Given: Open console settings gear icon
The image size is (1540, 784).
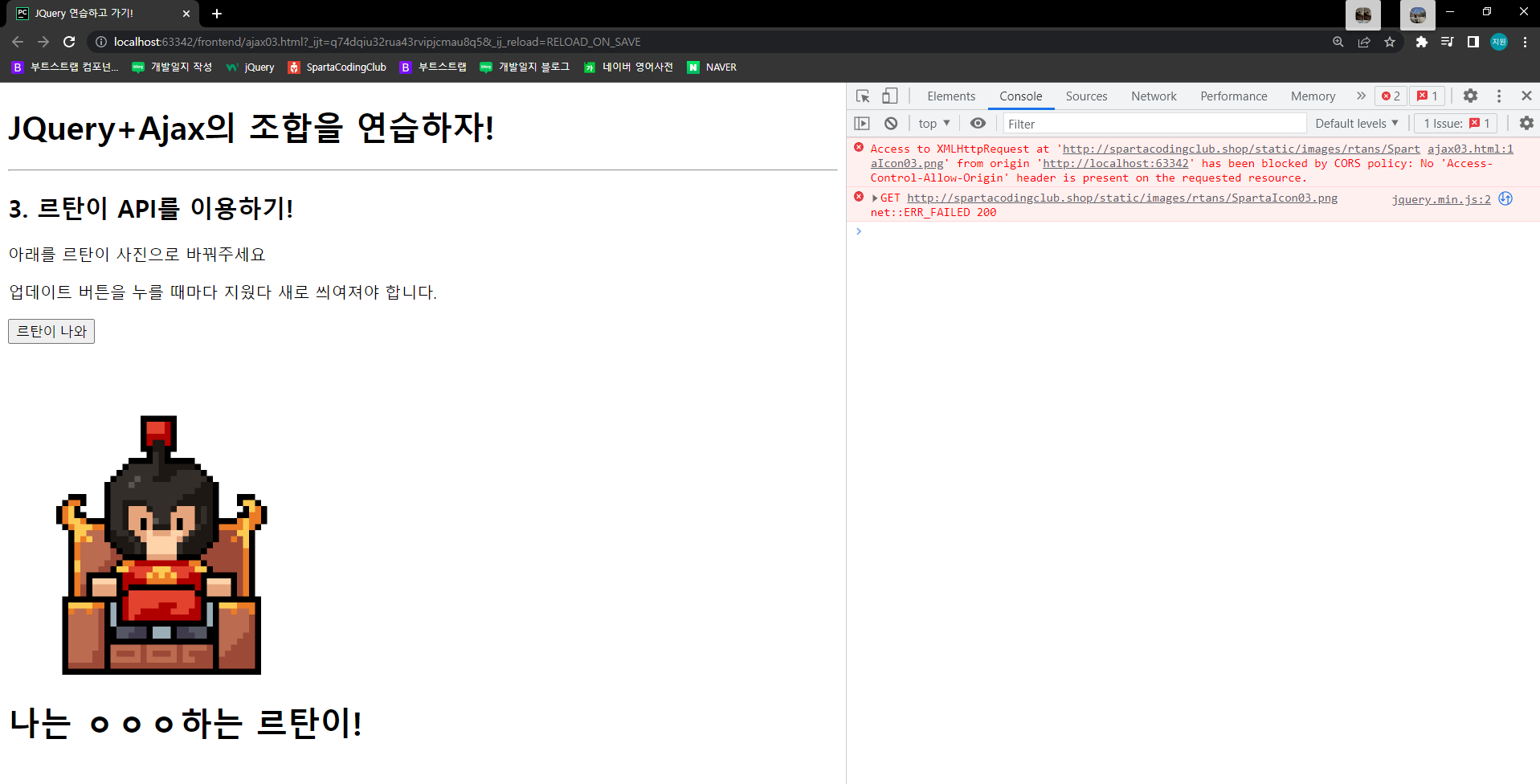Looking at the screenshot, I should point(1526,123).
